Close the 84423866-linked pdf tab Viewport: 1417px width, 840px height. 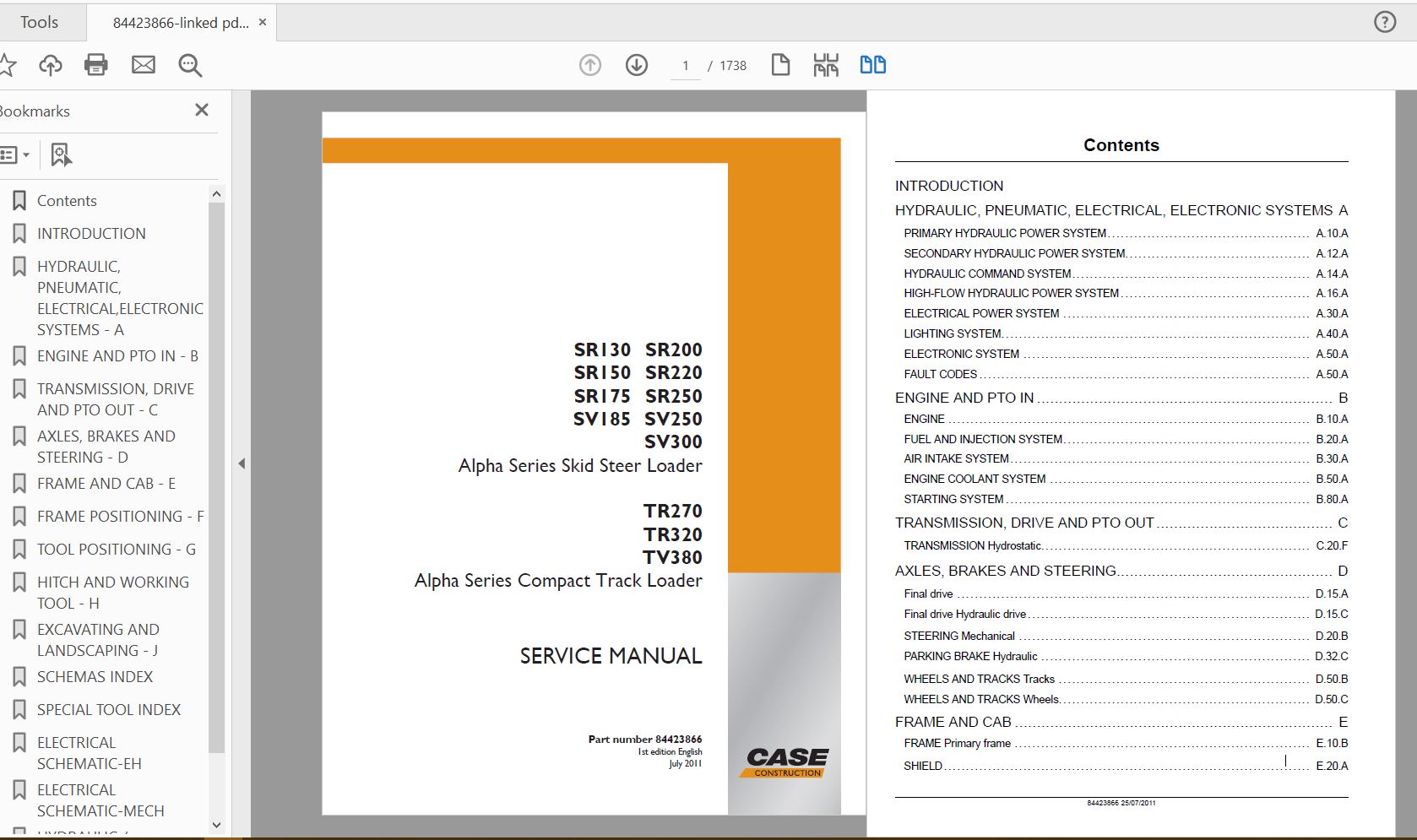pos(263,23)
